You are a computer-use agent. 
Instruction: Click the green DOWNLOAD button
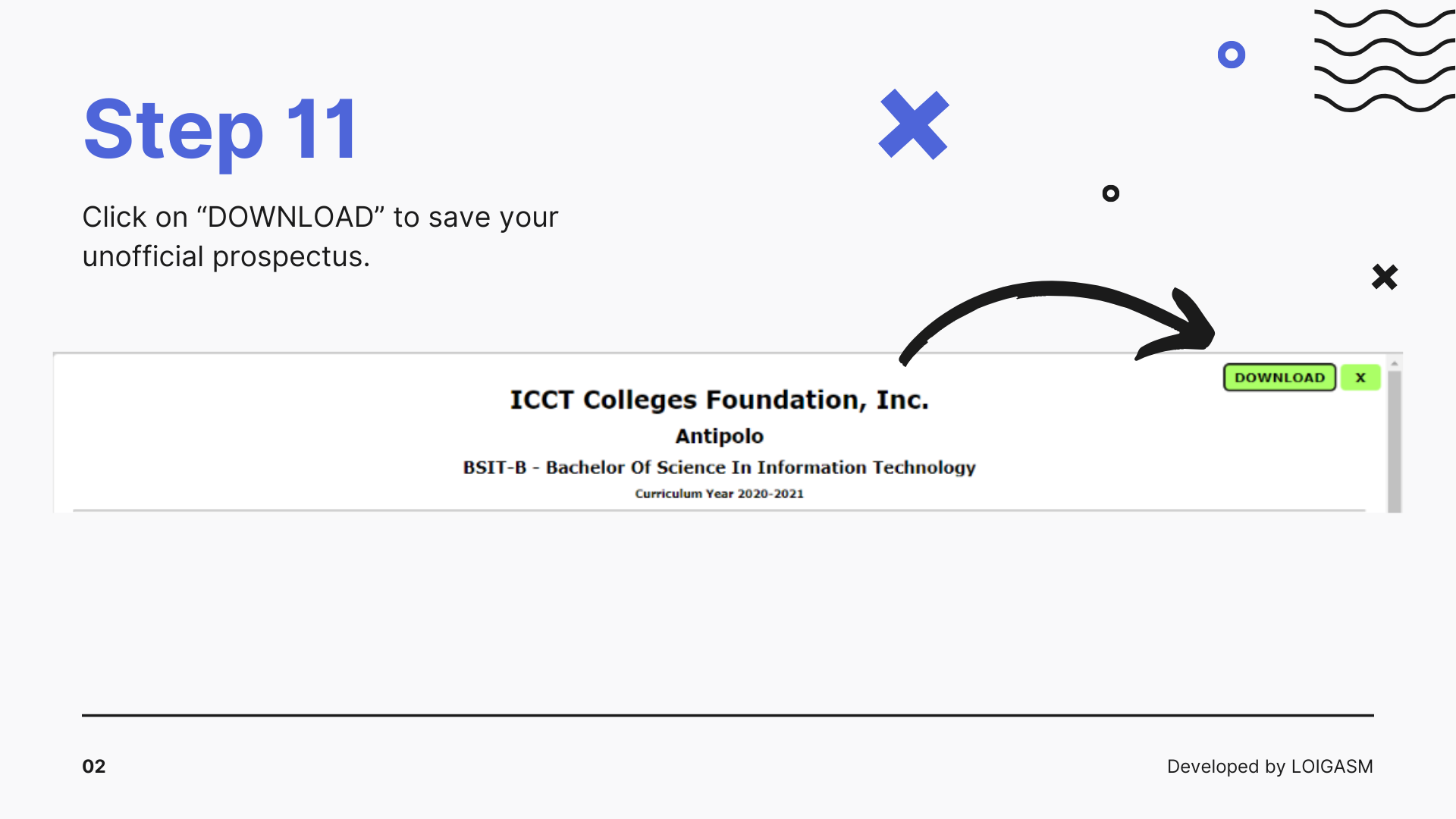coord(1279,378)
